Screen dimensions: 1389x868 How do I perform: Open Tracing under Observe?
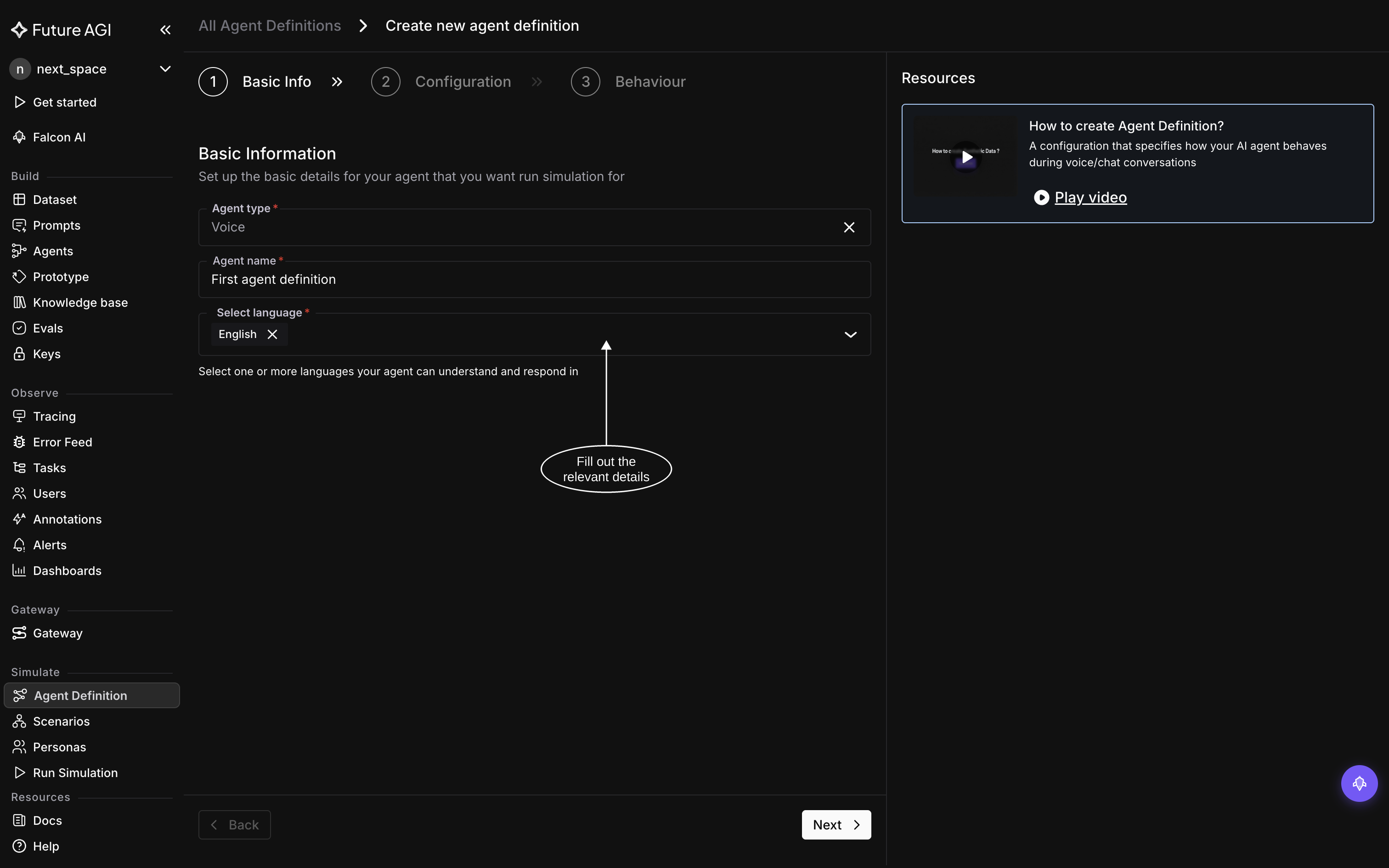pos(54,417)
